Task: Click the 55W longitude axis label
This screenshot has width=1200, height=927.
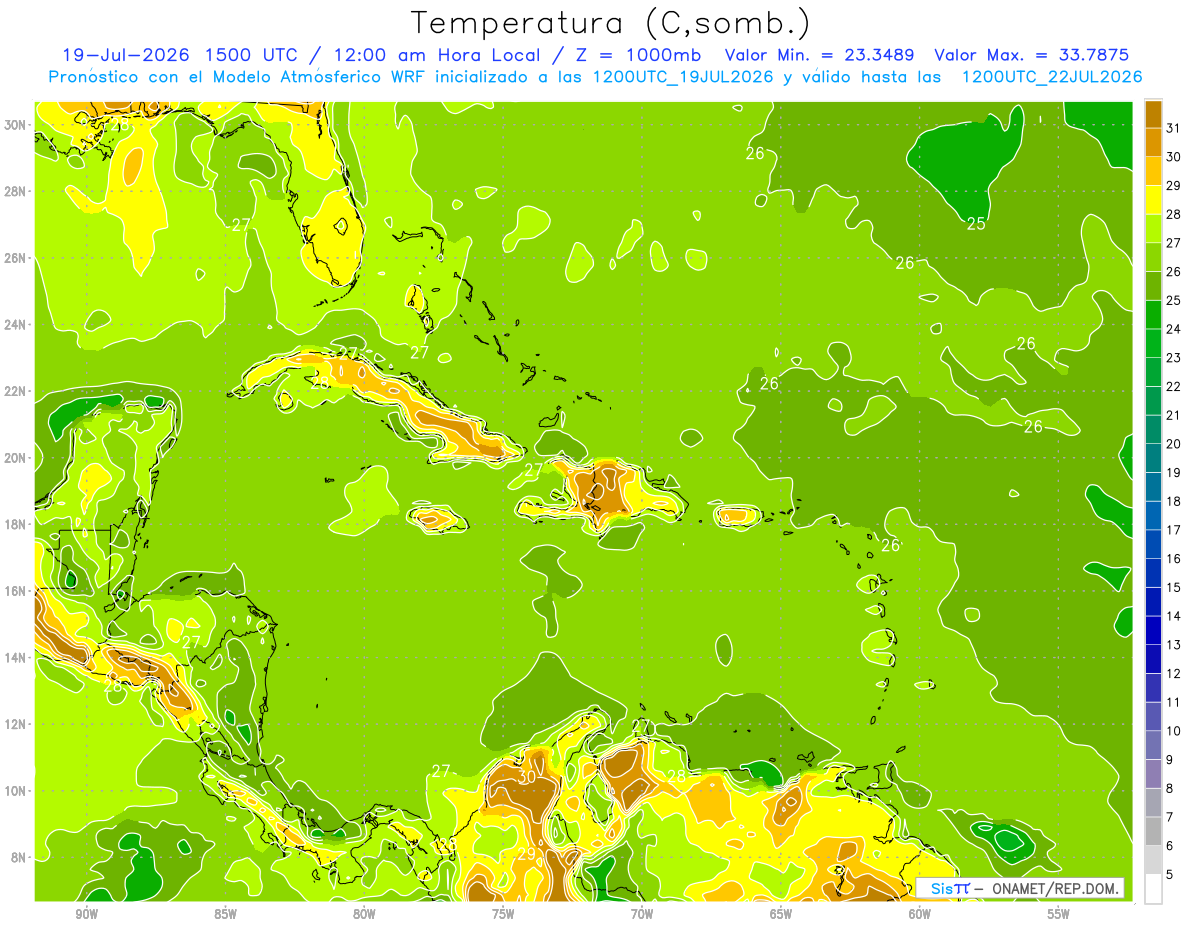Action: click(x=1059, y=914)
